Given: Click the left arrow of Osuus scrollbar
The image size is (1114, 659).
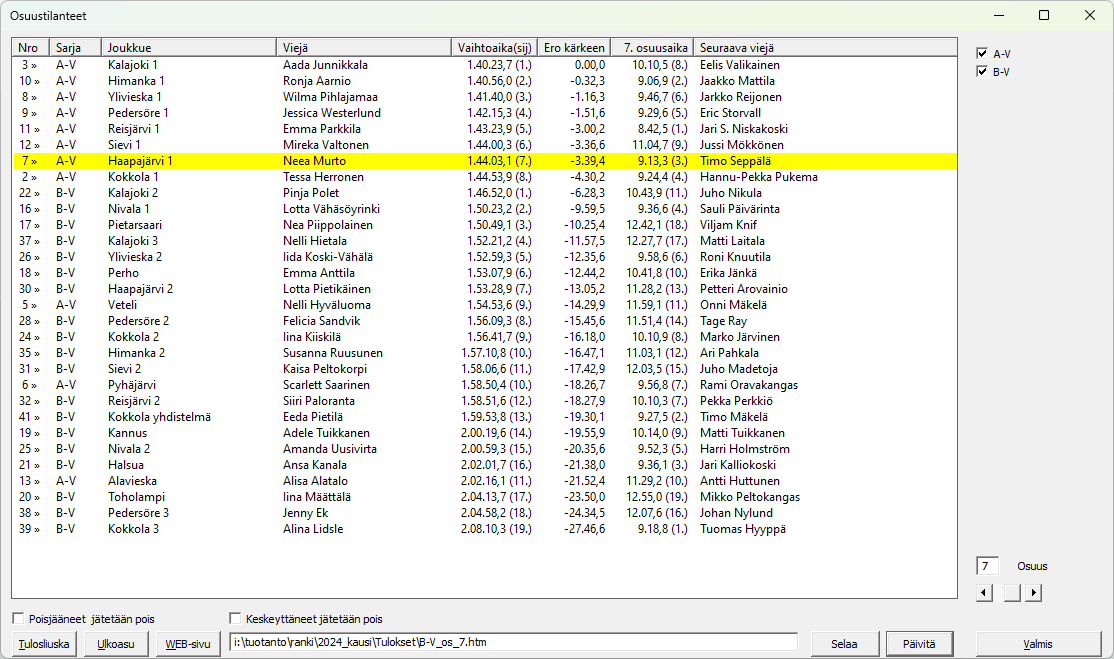Looking at the screenshot, I should [x=985, y=593].
